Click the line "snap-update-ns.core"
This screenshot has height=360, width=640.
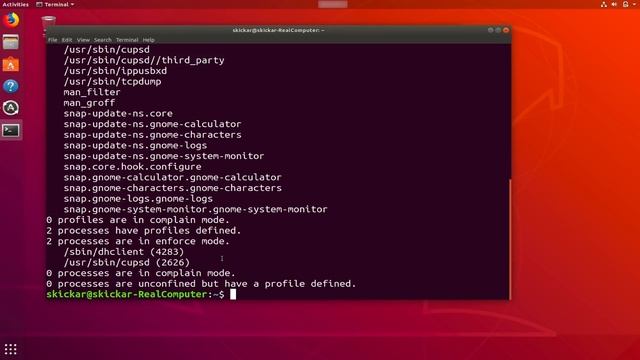click(118, 113)
